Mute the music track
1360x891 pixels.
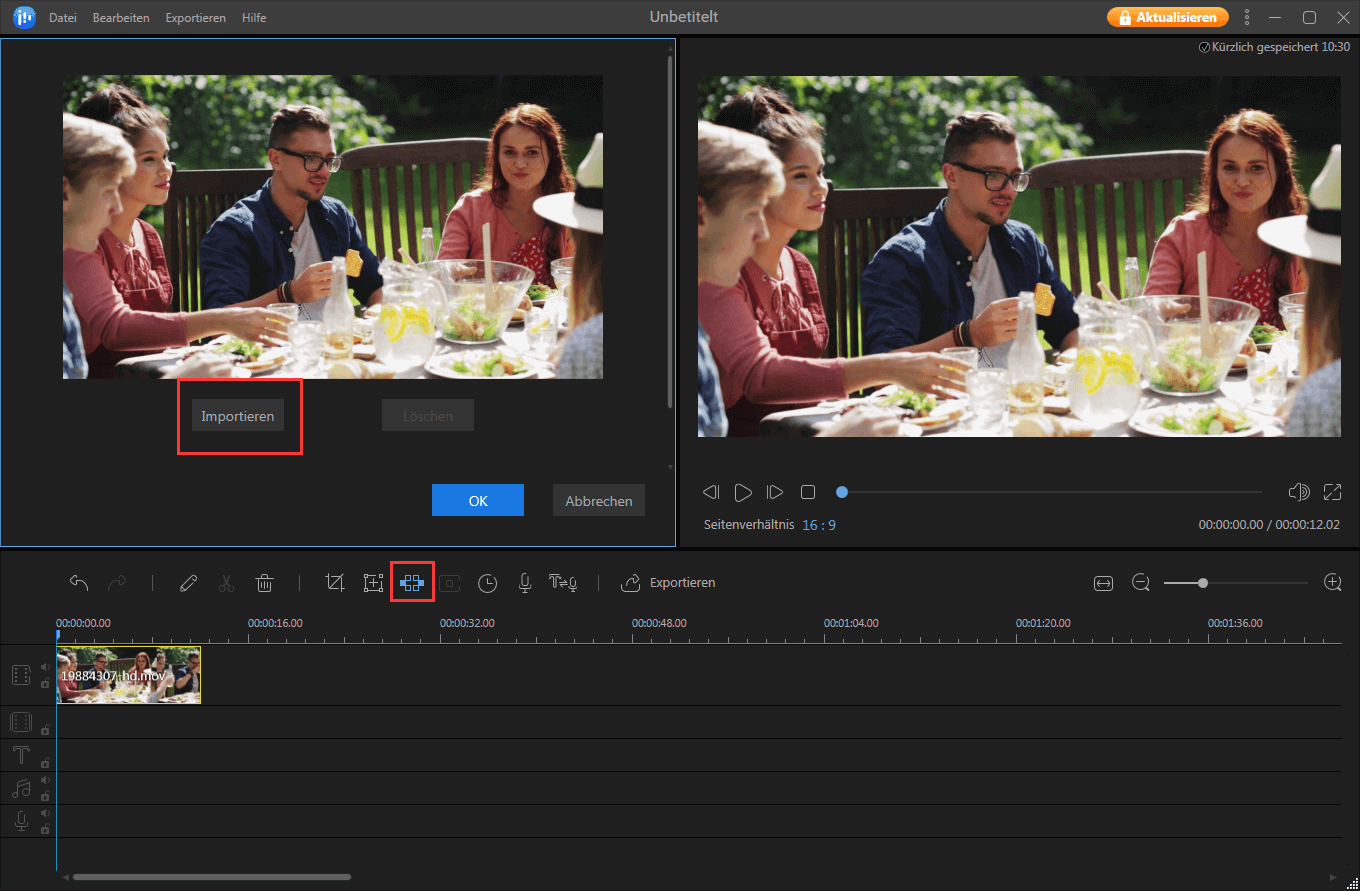tap(45, 781)
